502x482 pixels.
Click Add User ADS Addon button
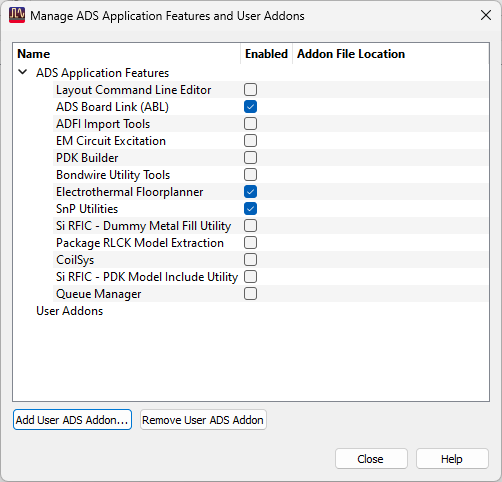click(72, 420)
